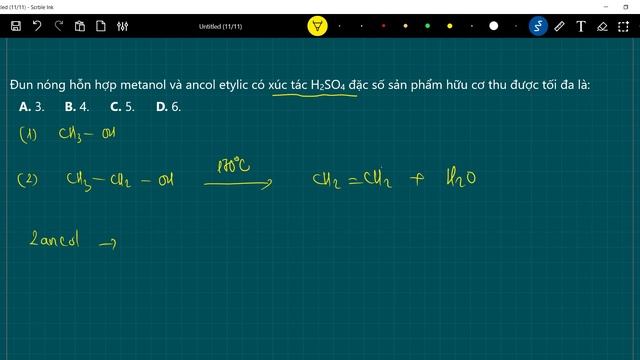This screenshot has height=360, width=640.
Task: Click answer option B. 4.
Action: click(77, 107)
